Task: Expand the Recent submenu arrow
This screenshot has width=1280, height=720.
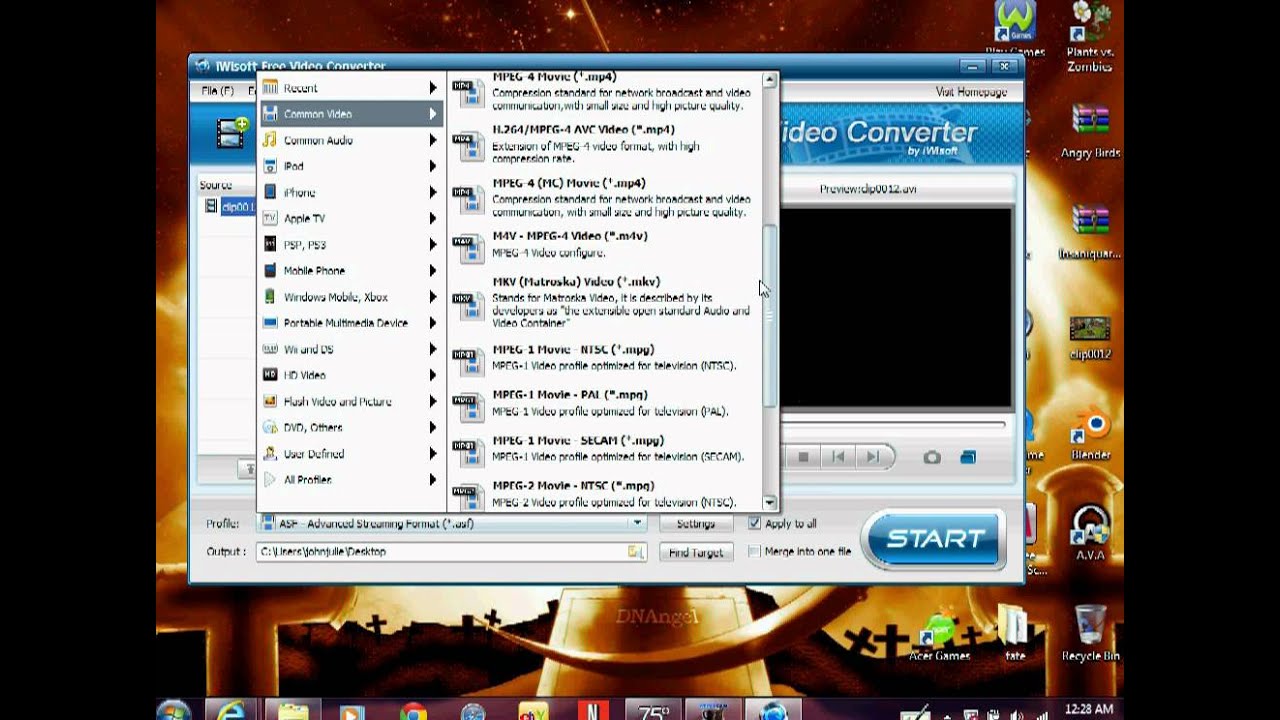Action: [433, 88]
